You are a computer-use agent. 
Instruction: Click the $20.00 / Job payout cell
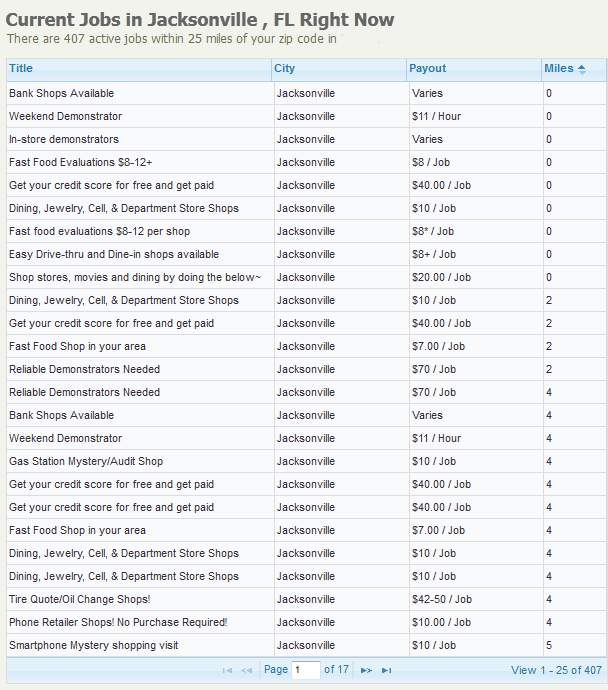(441, 277)
